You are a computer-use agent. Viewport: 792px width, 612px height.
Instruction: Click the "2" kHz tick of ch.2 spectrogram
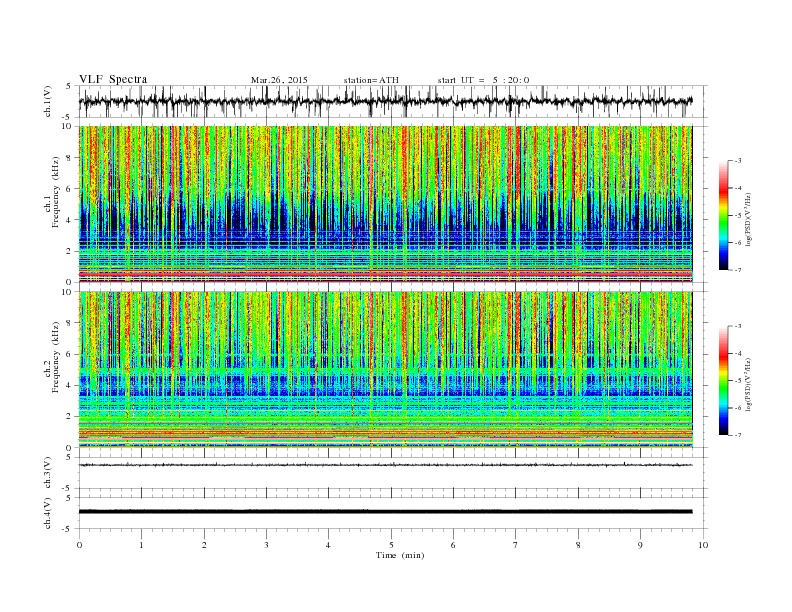click(70, 417)
